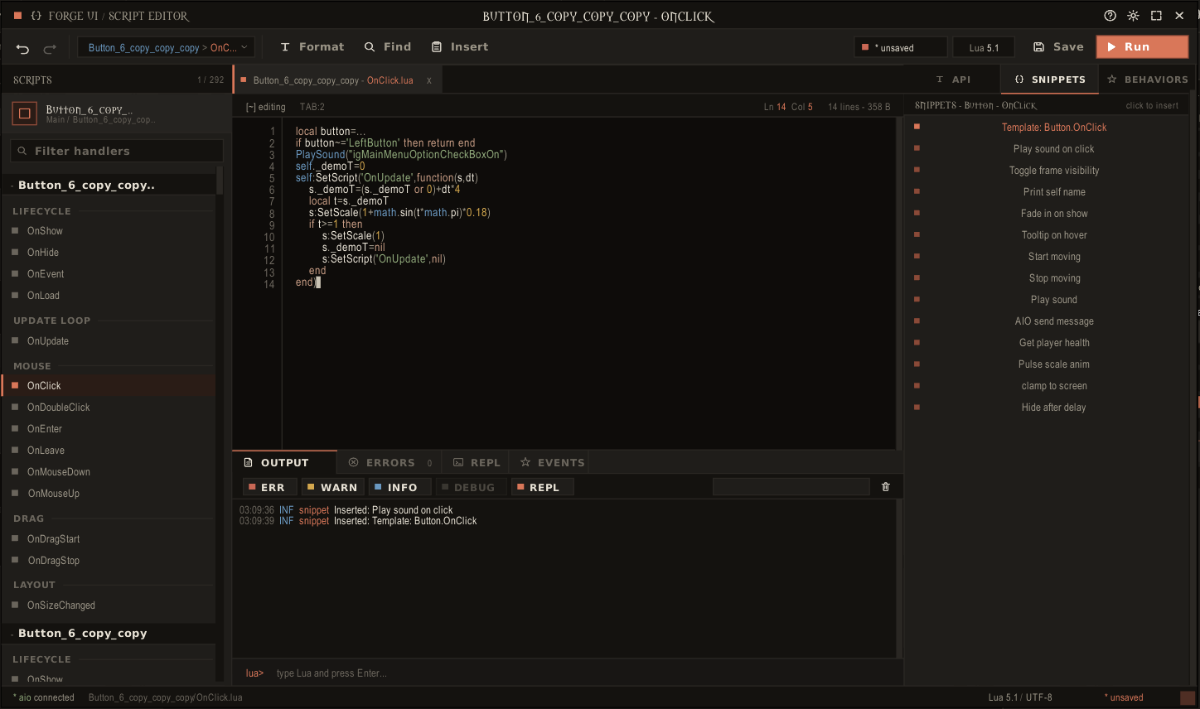Insert the Tooltip on hover snippet
The image size is (1200, 709).
1050,235
